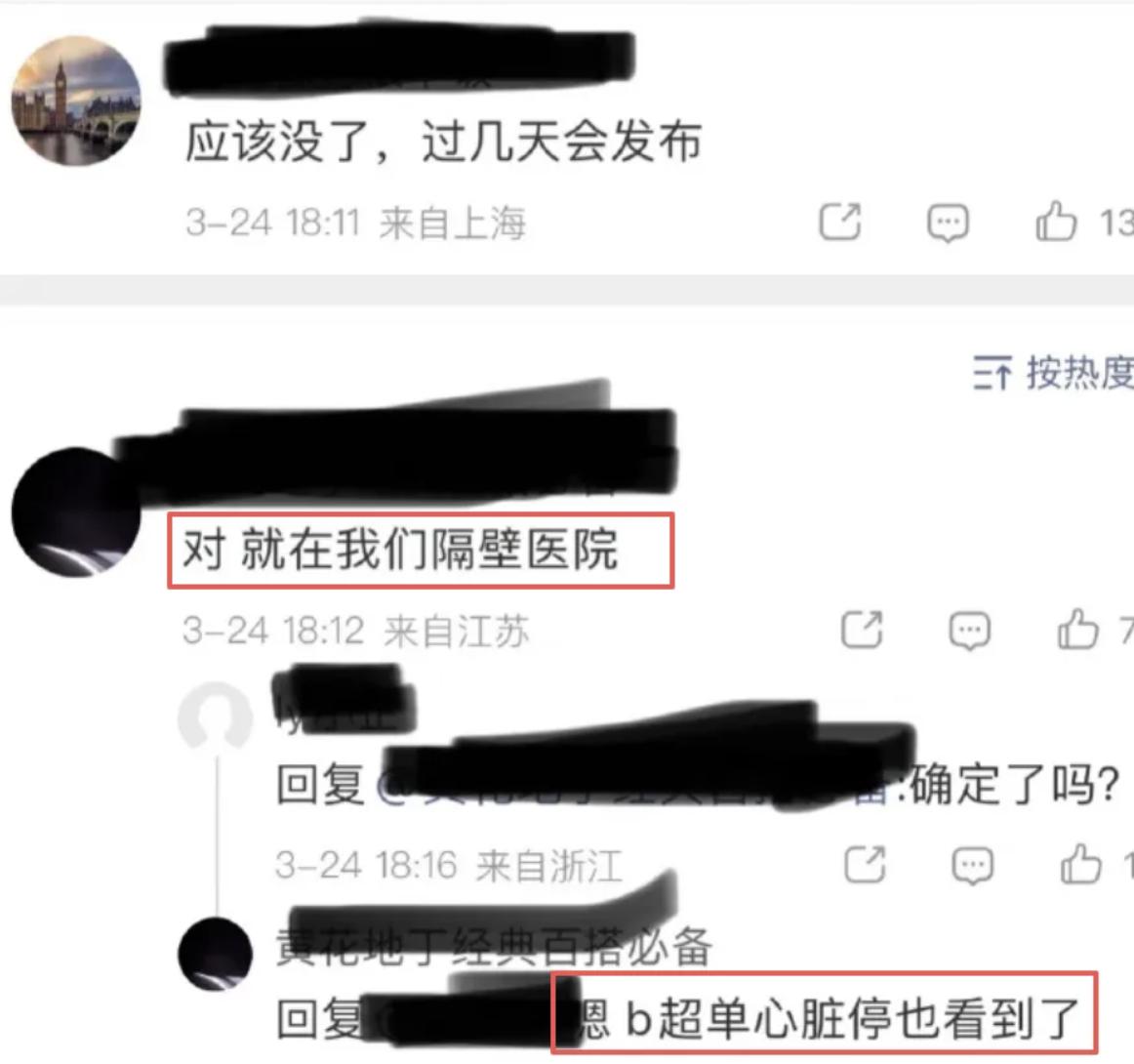
Task: Like the 确定了吗 reply
Action: [1080, 864]
